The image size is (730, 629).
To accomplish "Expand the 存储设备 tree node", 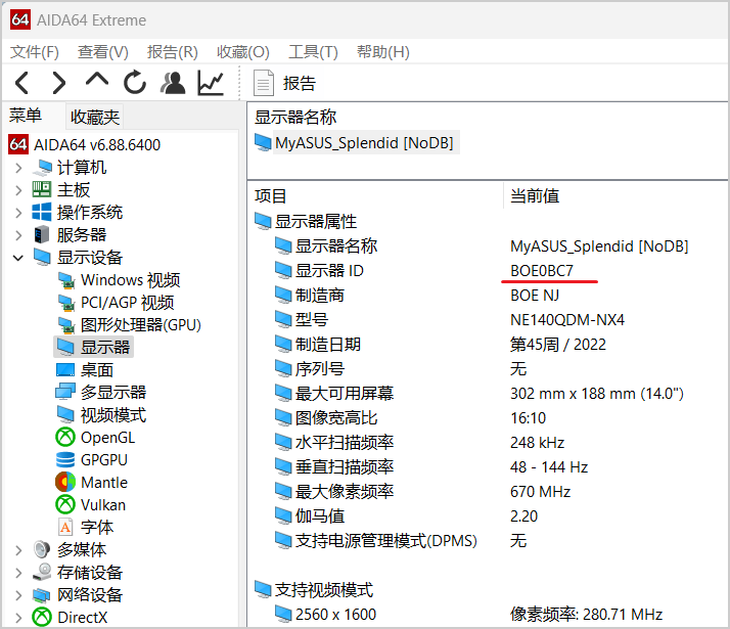I will [18, 573].
